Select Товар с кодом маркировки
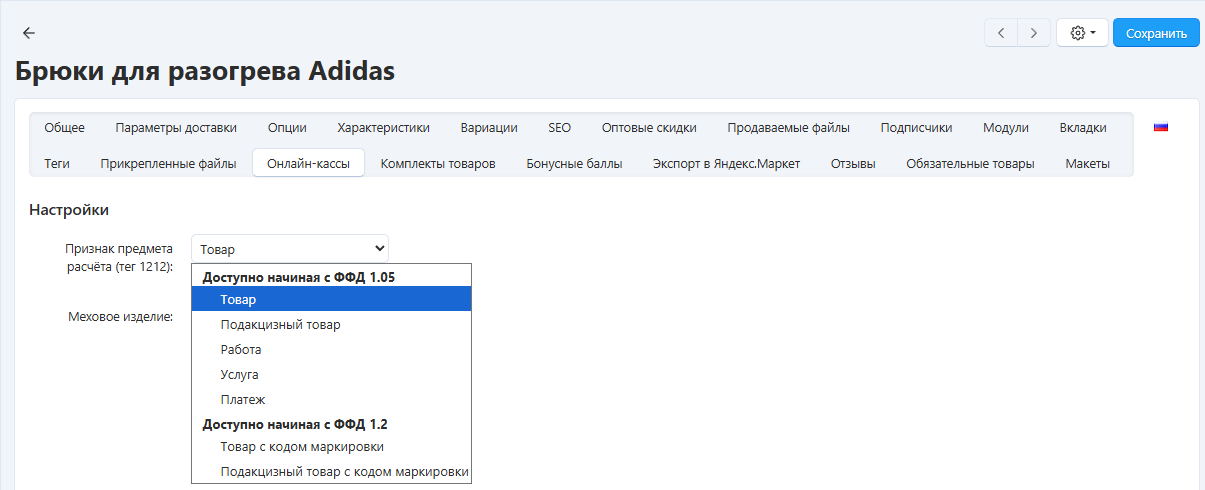The height and width of the screenshot is (490, 1205). tap(302, 447)
